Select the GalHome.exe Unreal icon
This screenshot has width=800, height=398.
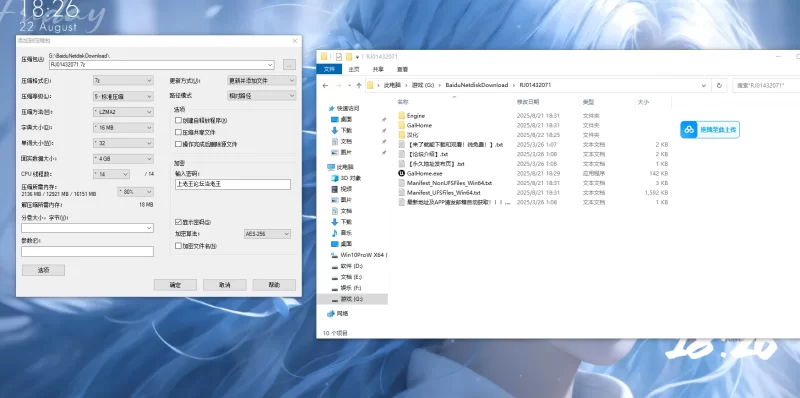point(402,173)
